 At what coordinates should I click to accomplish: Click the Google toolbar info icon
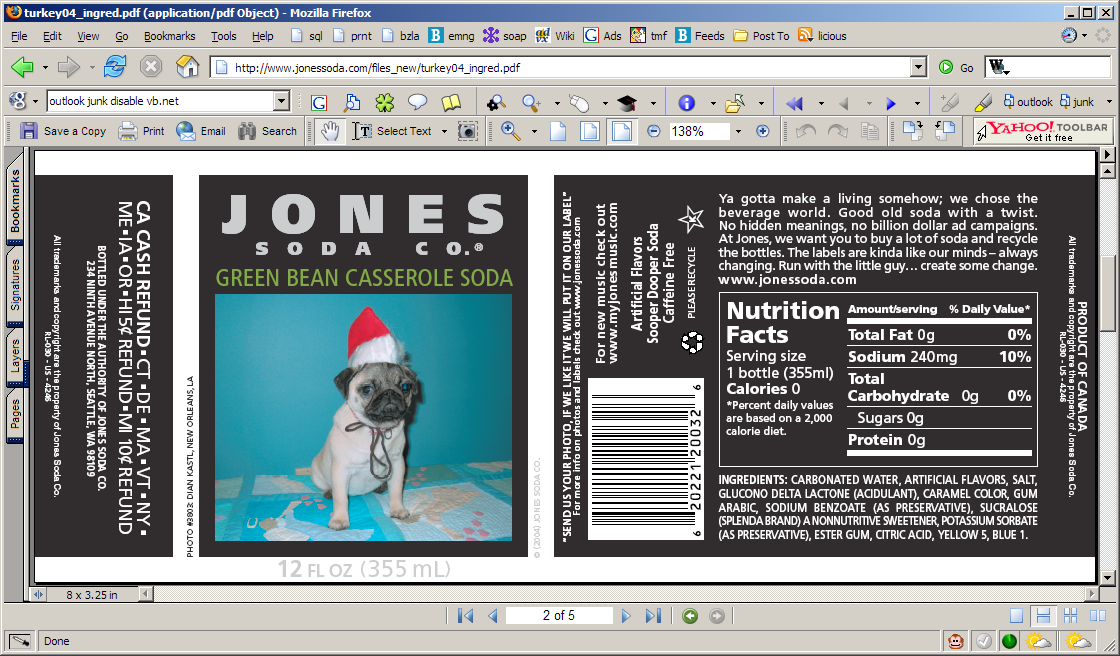coord(686,103)
